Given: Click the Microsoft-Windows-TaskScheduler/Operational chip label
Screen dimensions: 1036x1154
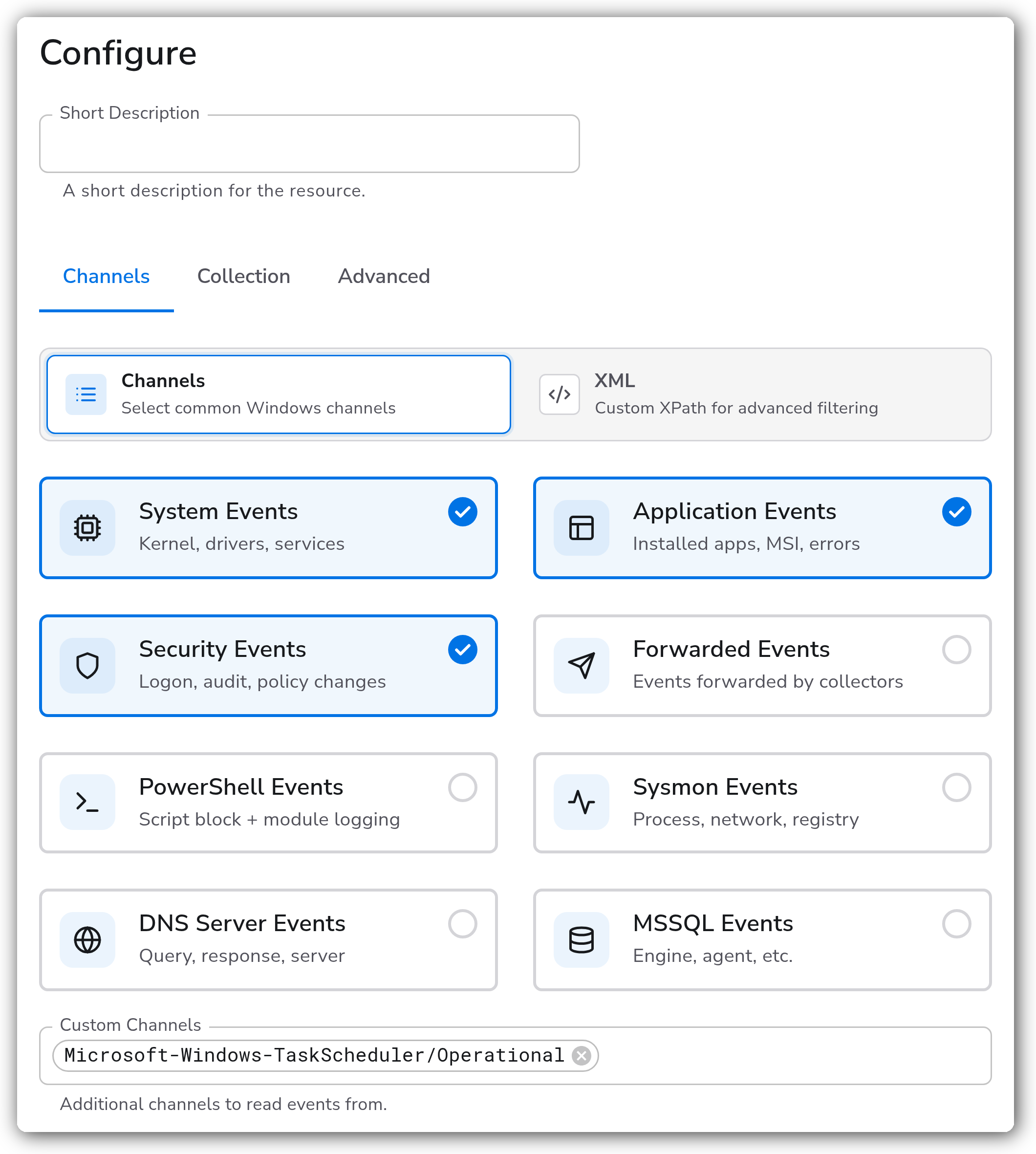Looking at the screenshot, I should 314,1055.
